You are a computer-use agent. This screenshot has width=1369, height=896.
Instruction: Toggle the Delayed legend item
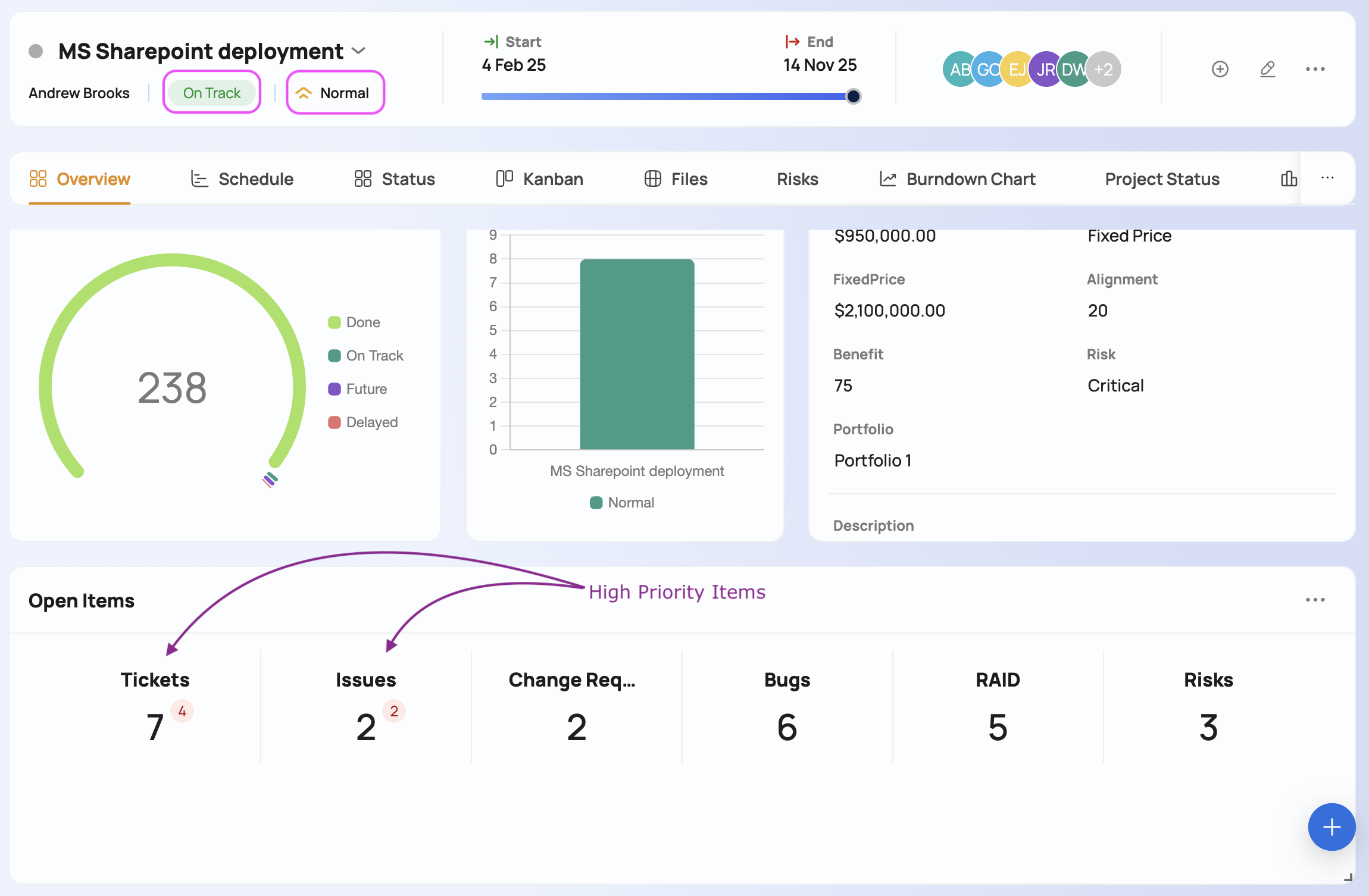[363, 422]
